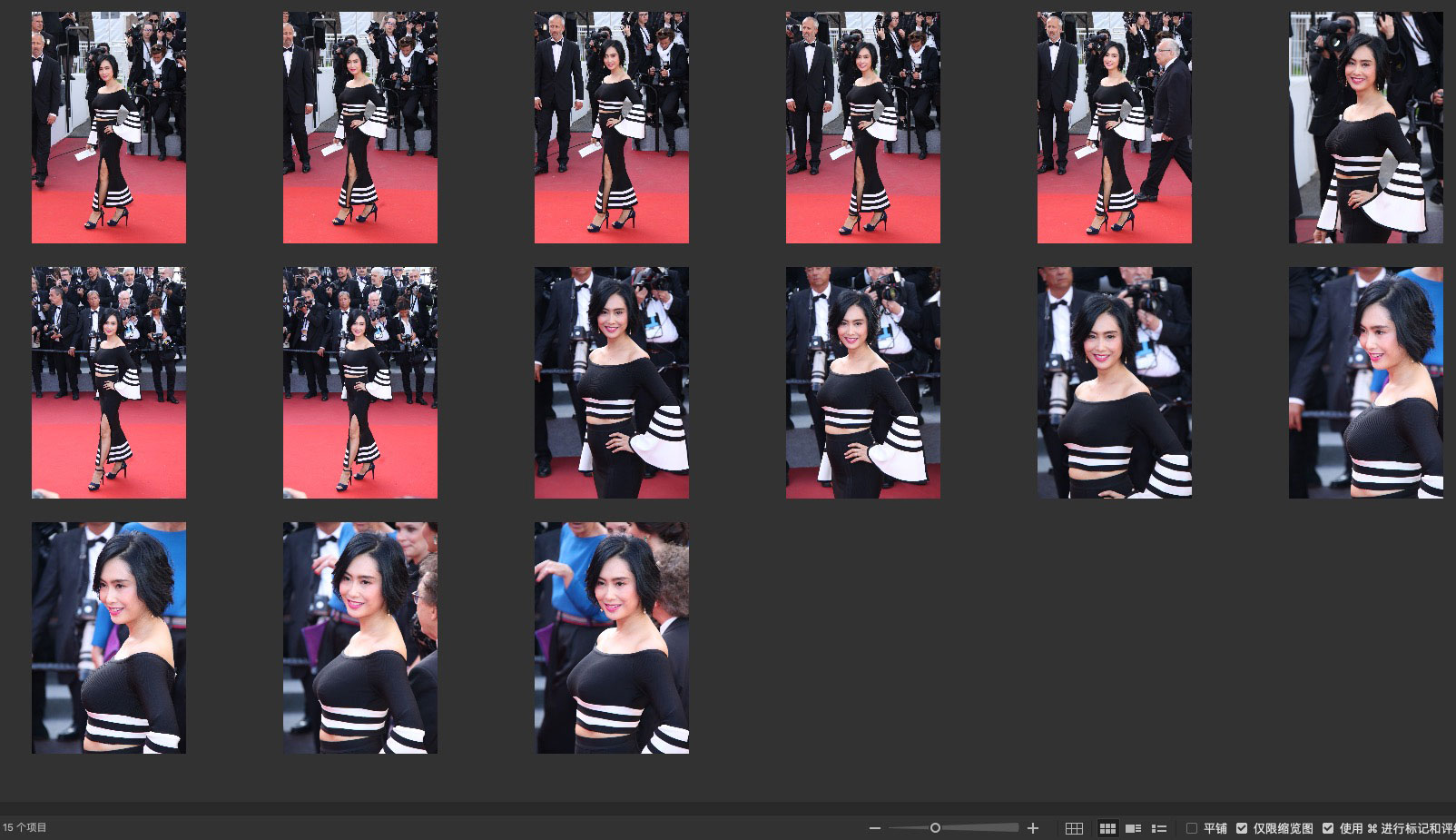Click the minus icon to shrink thumbnails

tap(875, 828)
